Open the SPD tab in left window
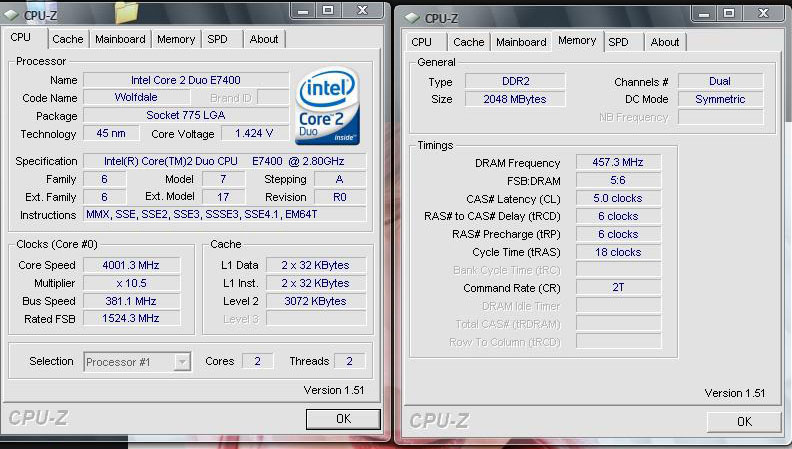The image size is (792, 449). click(x=218, y=39)
